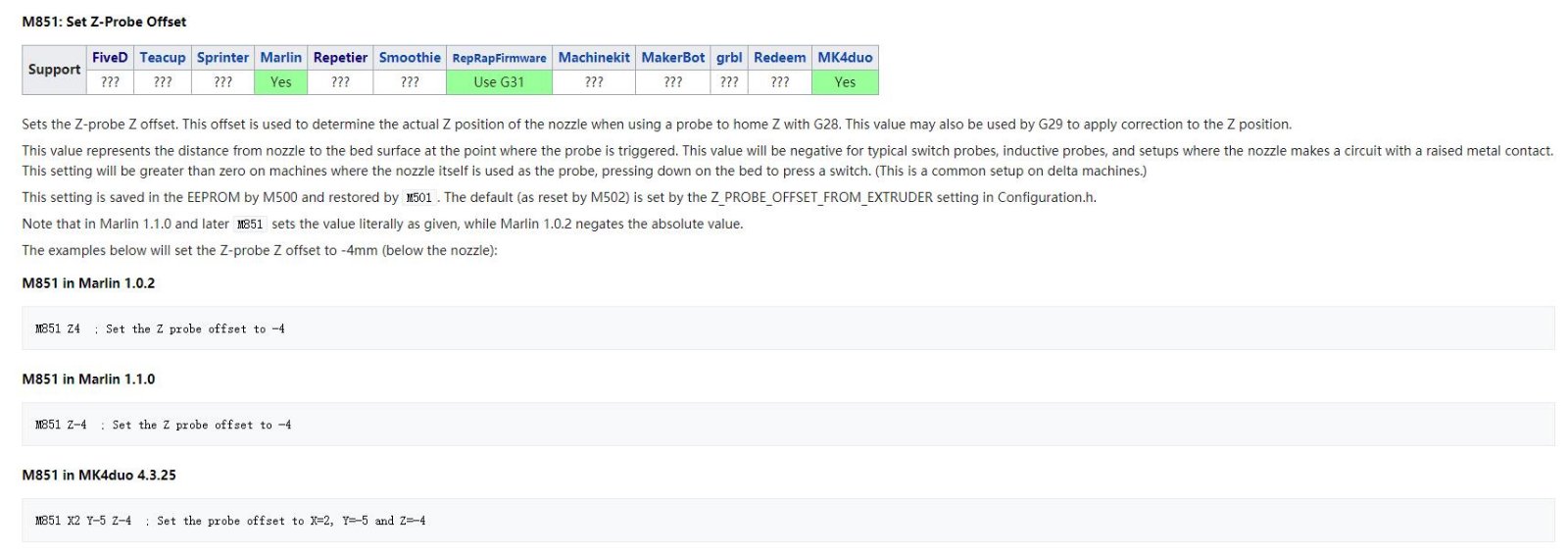The width and height of the screenshot is (1568, 553).
Task: Click the '???' cell under Sprinter
Action: (x=223, y=82)
